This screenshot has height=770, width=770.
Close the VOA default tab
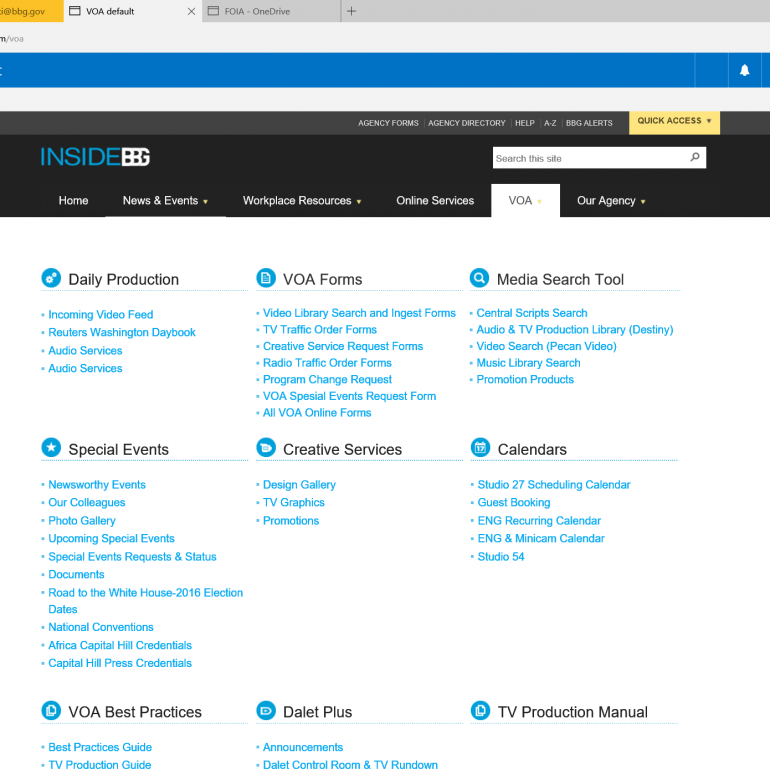192,11
